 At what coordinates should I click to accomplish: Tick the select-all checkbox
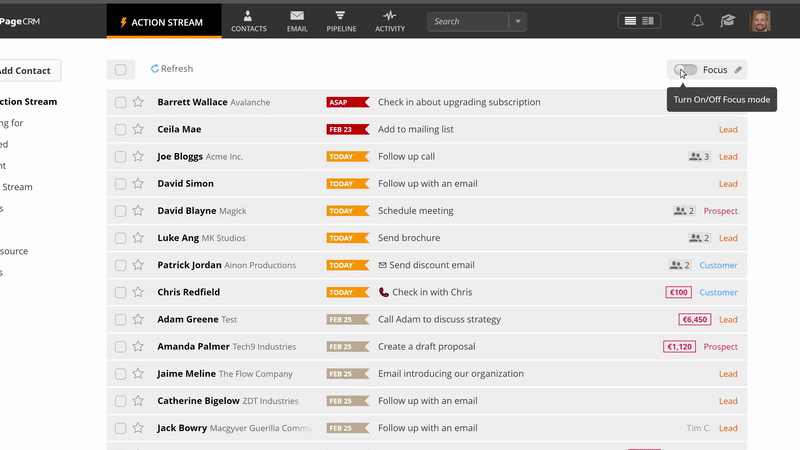pos(120,69)
